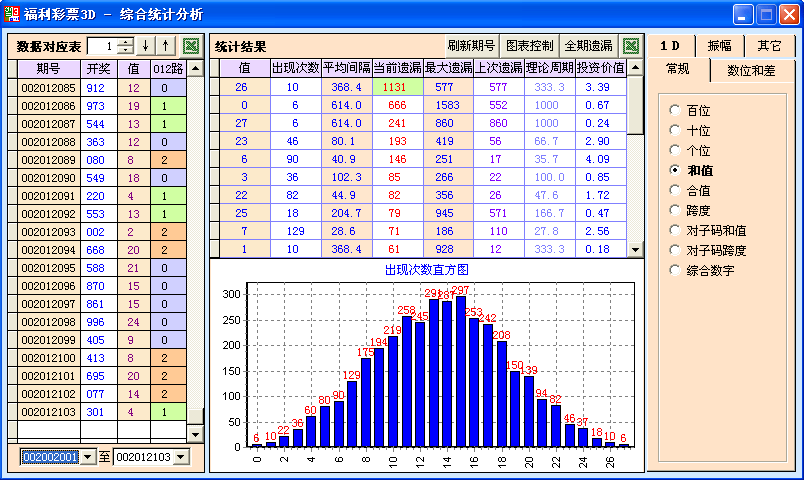This screenshot has height=480, width=804.
Task: Choose the 综合数字 radio button
Action: pyautogui.click(x=675, y=270)
